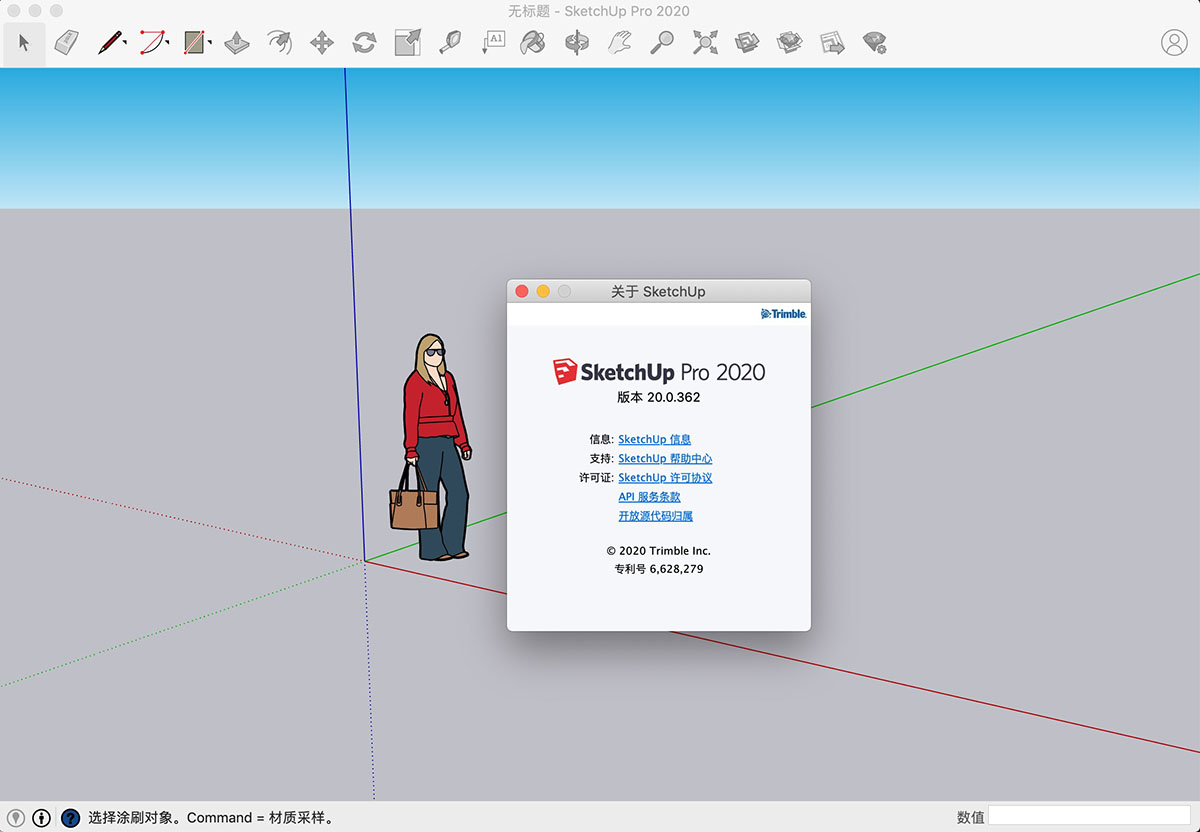
Task: Activate the Rotate tool
Action: coord(365,43)
